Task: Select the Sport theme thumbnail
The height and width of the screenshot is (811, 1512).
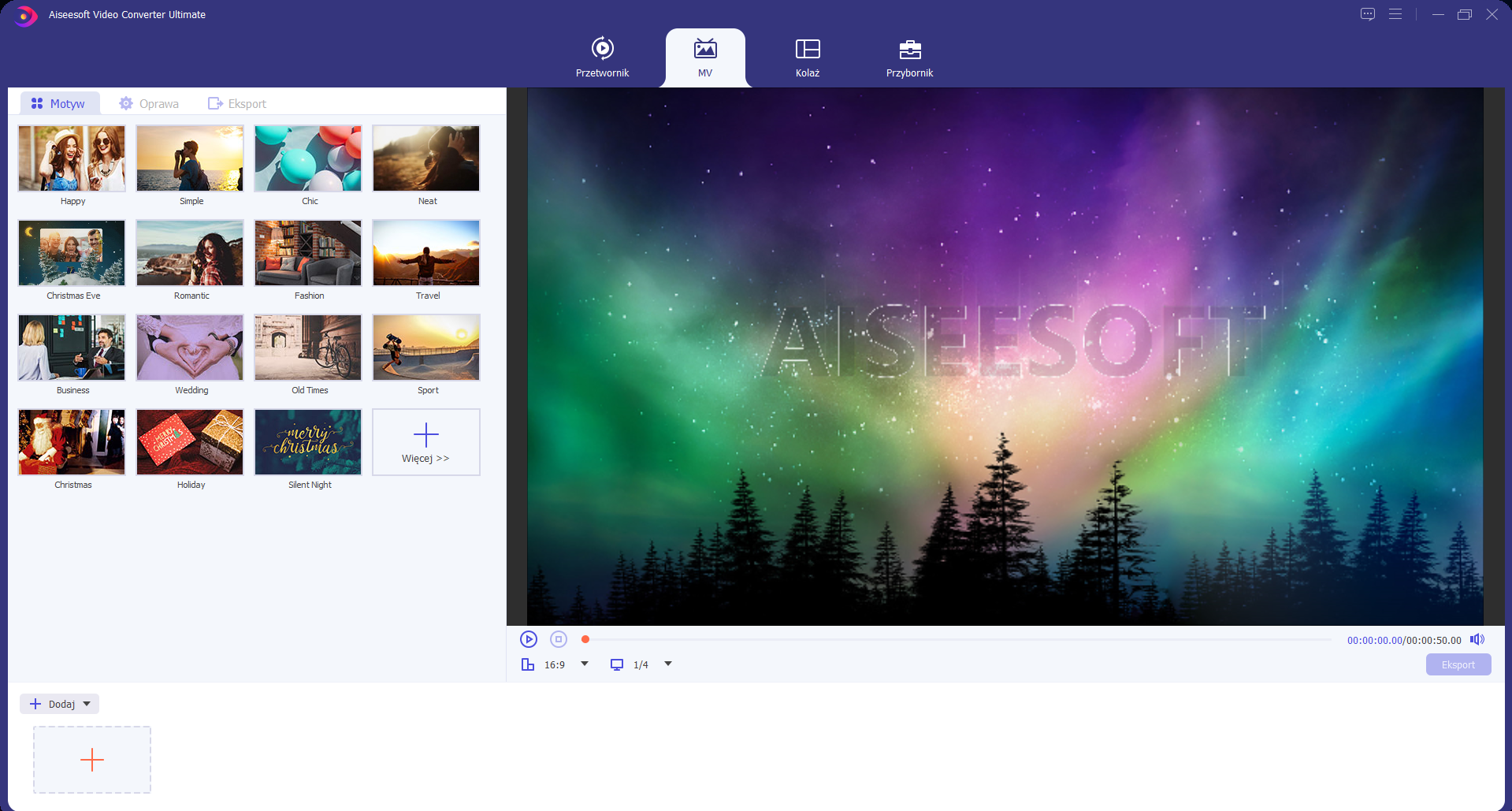Action: tap(426, 348)
